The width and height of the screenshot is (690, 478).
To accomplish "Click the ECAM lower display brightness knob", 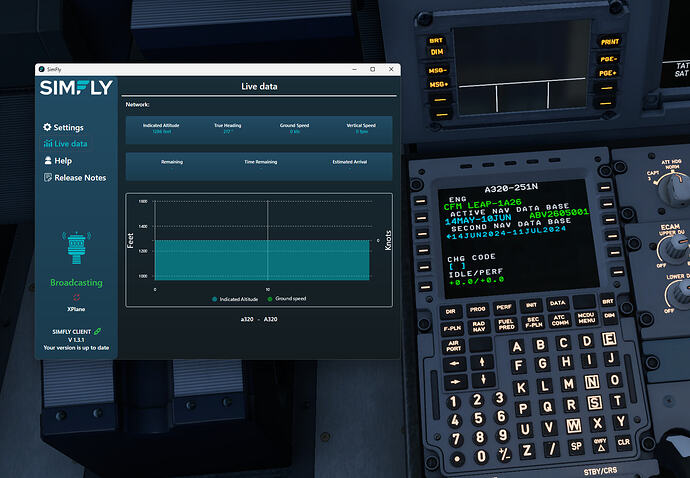I will tap(680, 292).
